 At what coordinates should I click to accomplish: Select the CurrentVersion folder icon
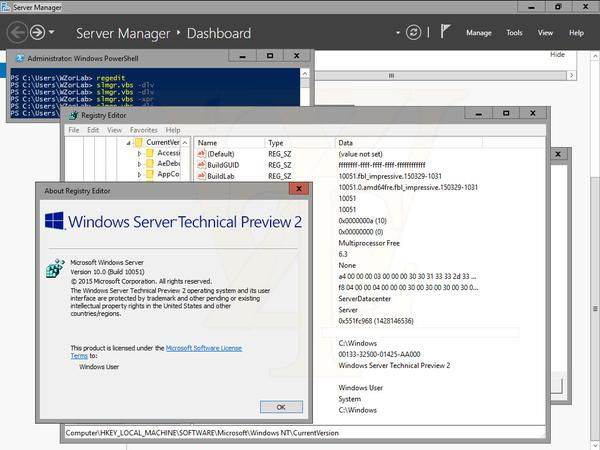pyautogui.click(x=139, y=143)
